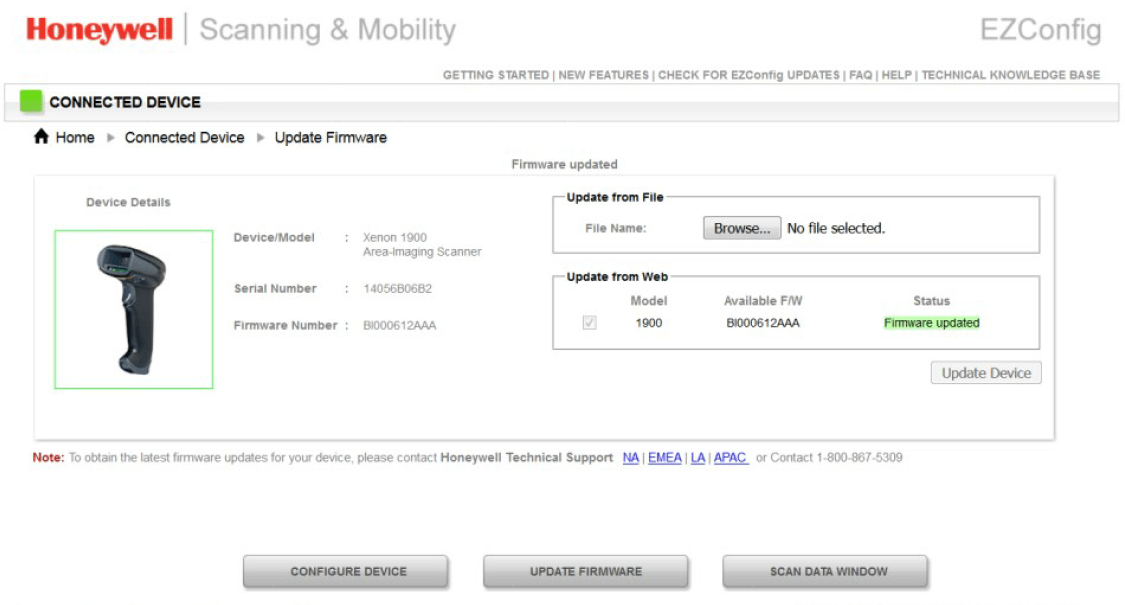Go to Connected Device breadcrumb

pyautogui.click(x=184, y=137)
